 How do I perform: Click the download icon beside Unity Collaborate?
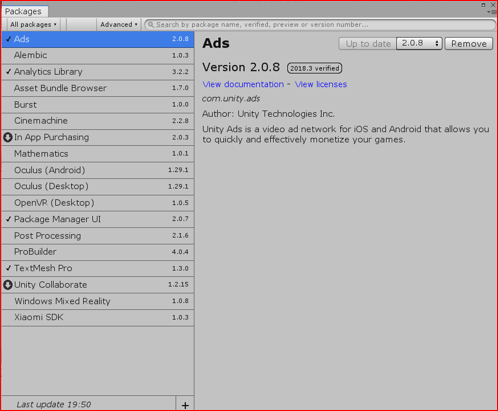tap(8, 285)
